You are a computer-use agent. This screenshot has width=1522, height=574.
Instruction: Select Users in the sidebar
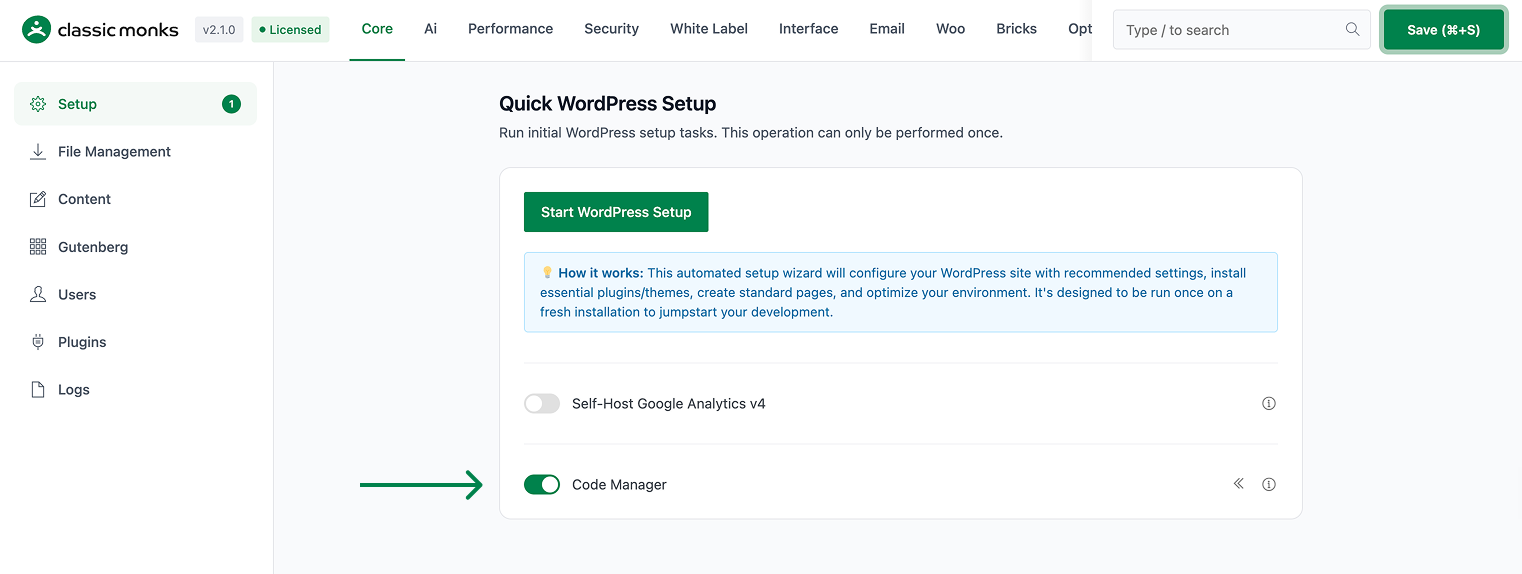(x=135, y=294)
